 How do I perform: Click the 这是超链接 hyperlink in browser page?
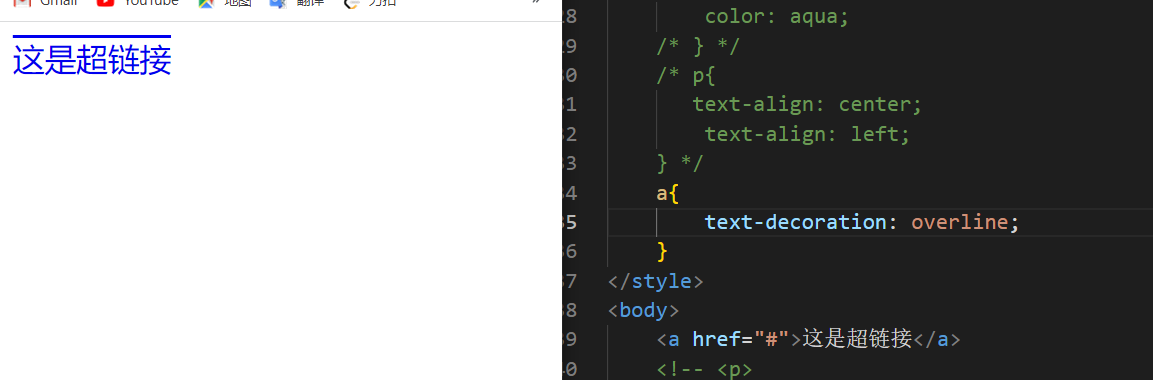92,60
